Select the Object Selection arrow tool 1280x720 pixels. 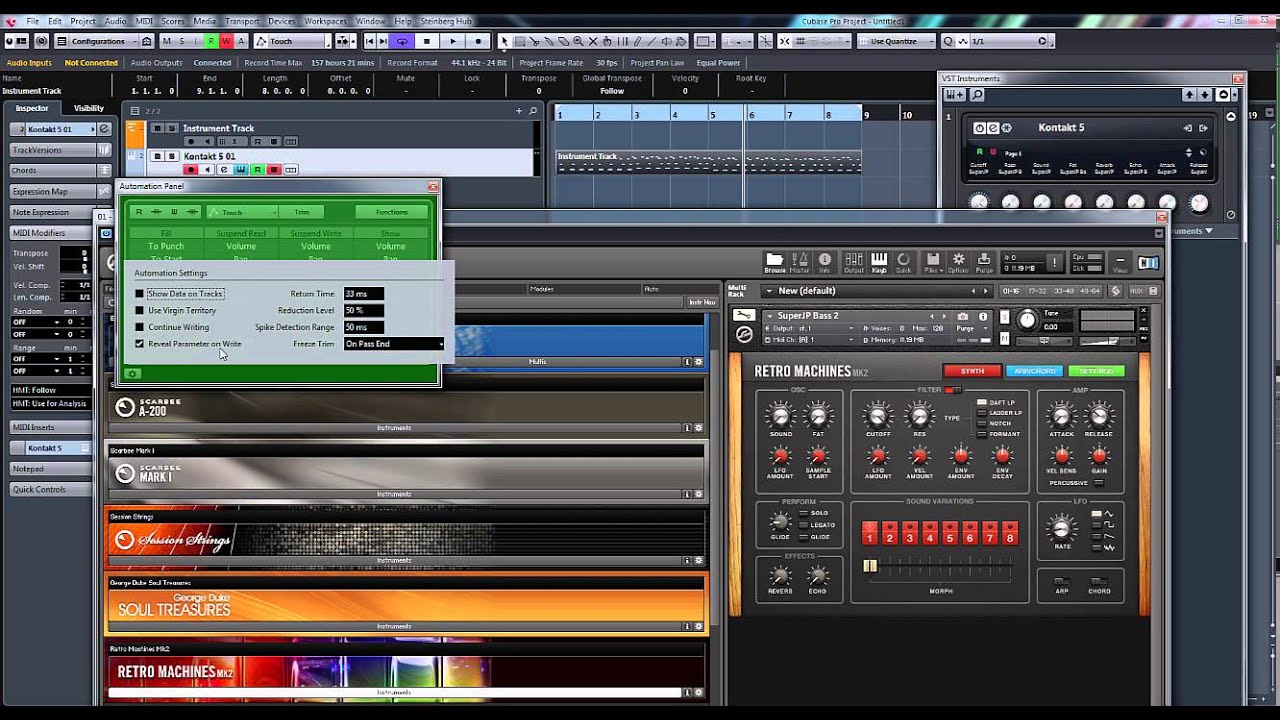coord(504,41)
